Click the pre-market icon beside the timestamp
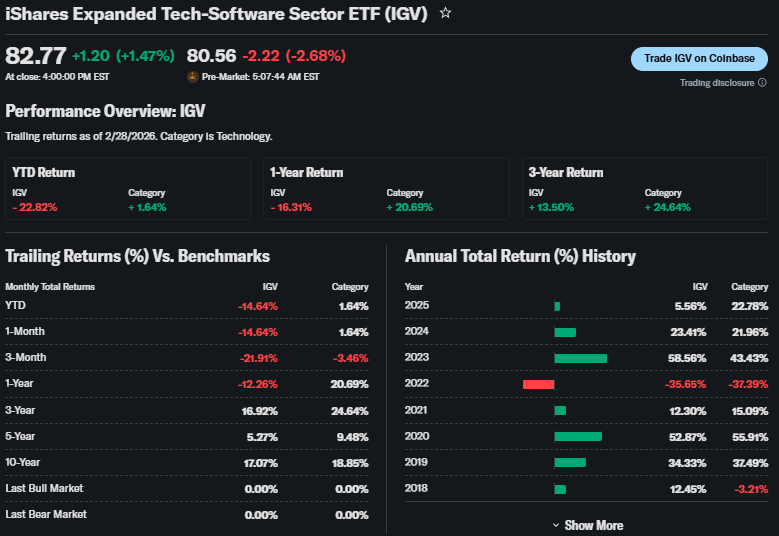Screen dimensions: 779x536 coord(193,76)
